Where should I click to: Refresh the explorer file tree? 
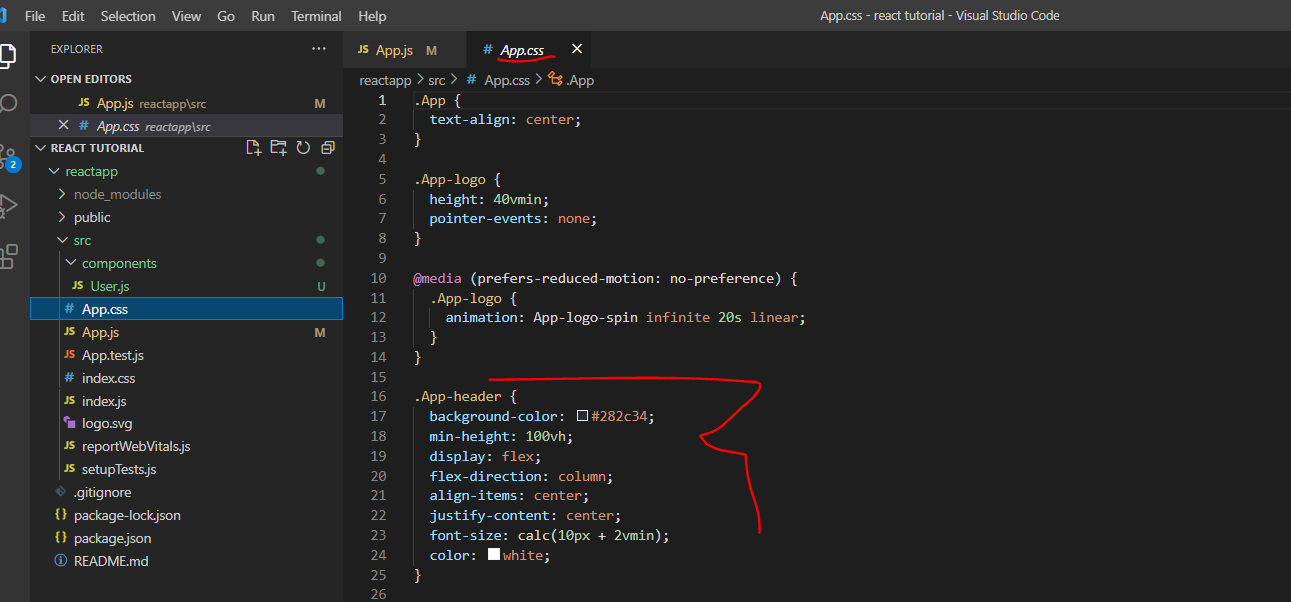303,148
